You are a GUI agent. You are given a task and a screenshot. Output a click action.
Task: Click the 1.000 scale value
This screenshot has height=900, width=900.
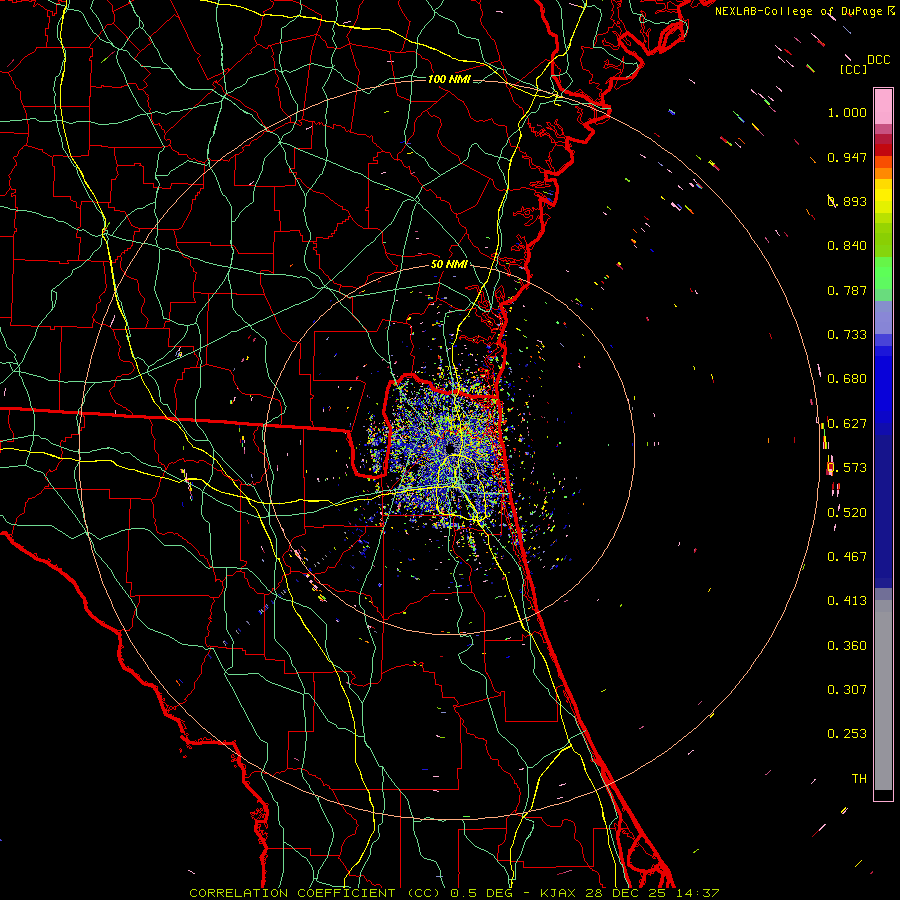(x=847, y=112)
